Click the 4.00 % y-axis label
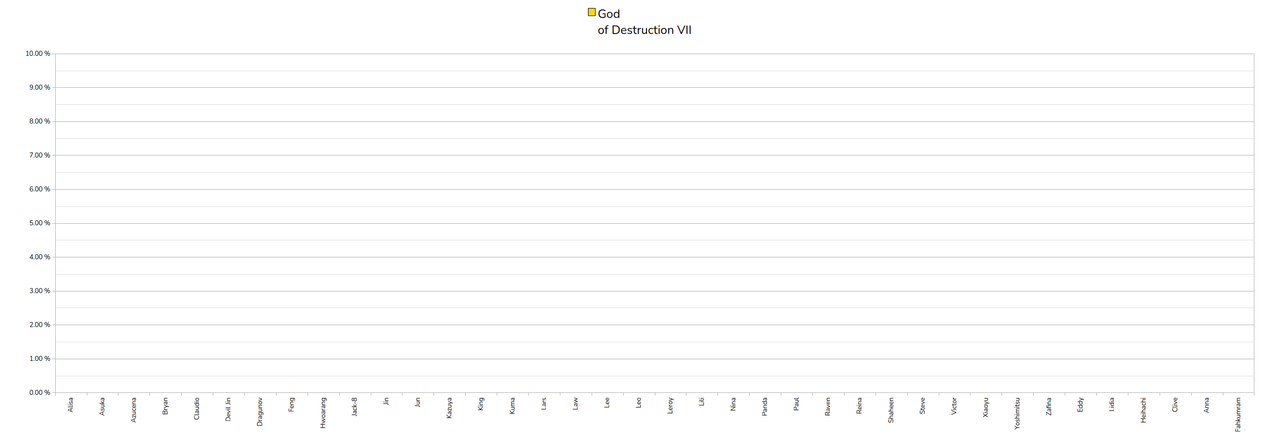This screenshot has width=1280, height=441. 38,257
